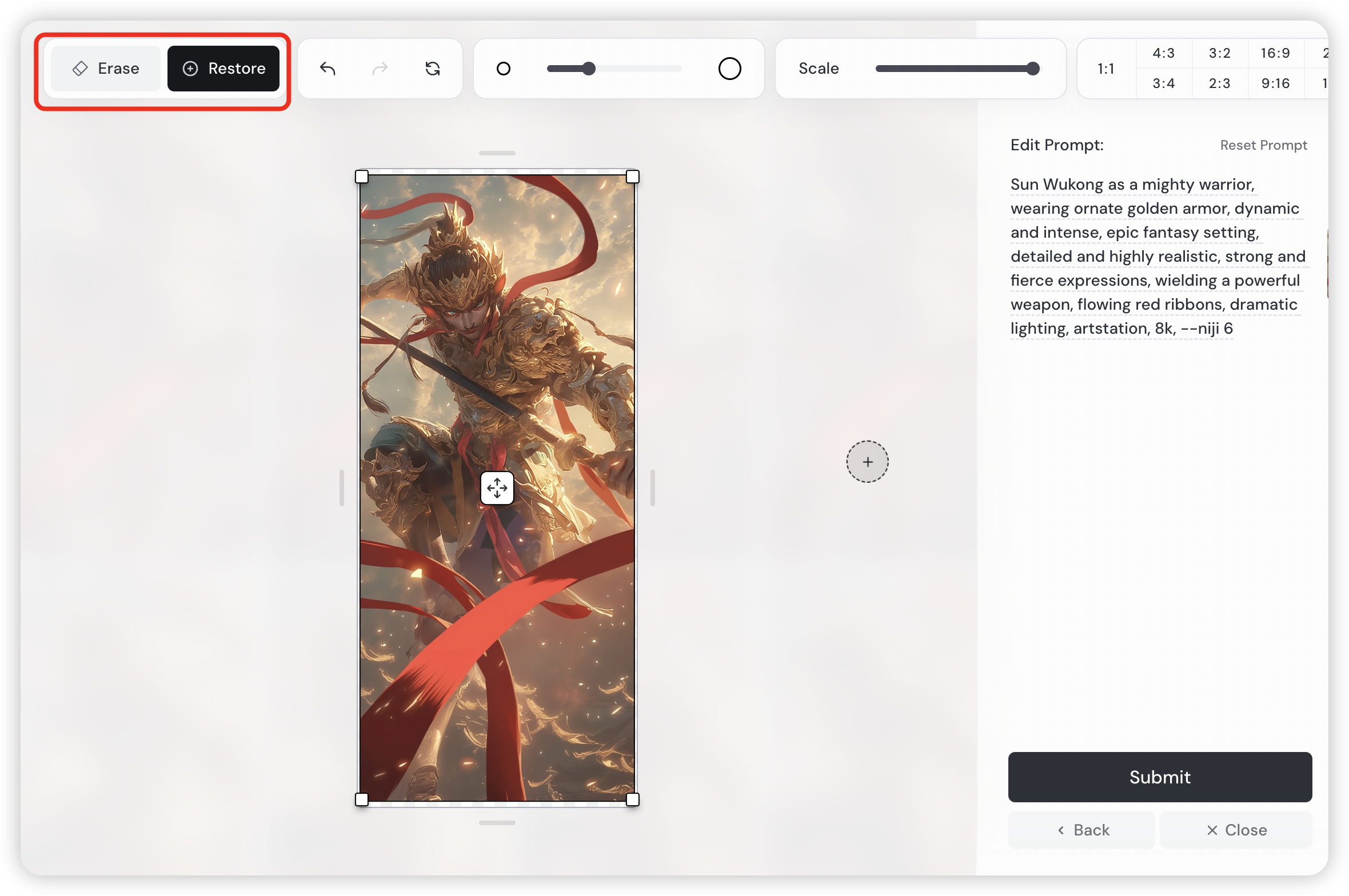Select the 3:2 aspect ratio
Screen dimensions: 1349x896
[x=1219, y=54]
